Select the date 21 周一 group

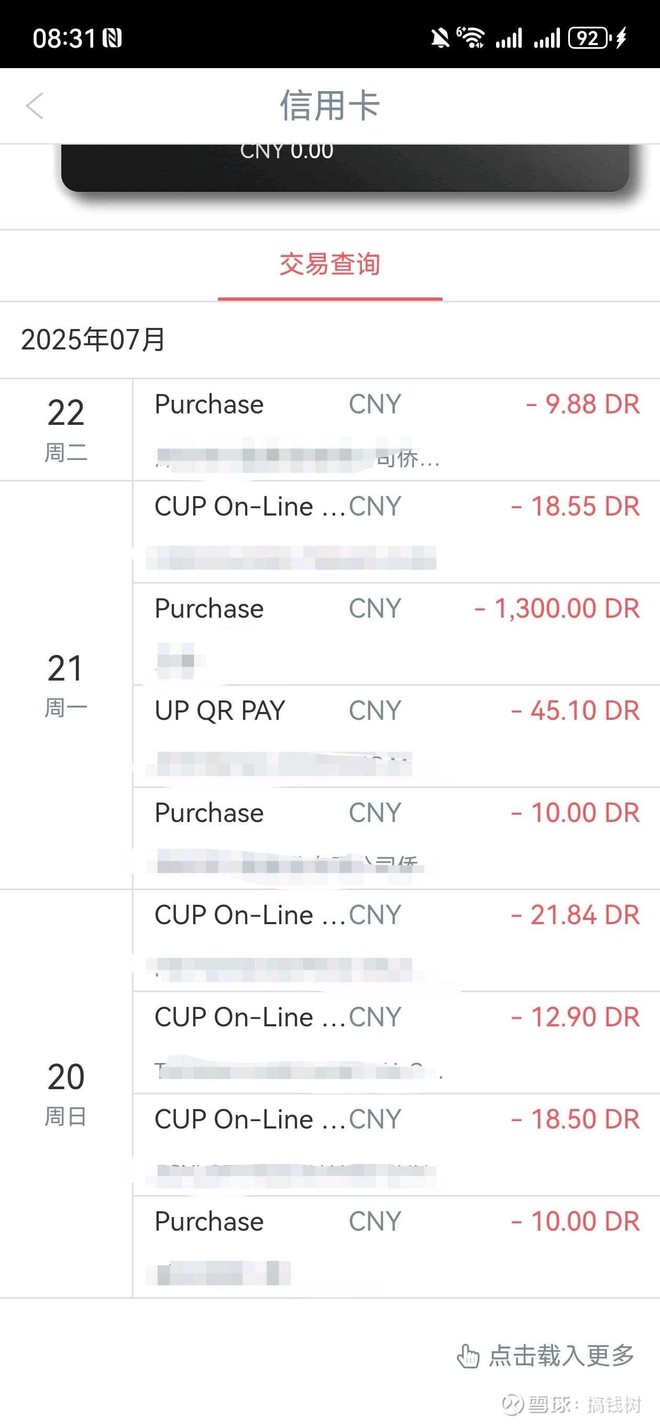click(x=66, y=685)
